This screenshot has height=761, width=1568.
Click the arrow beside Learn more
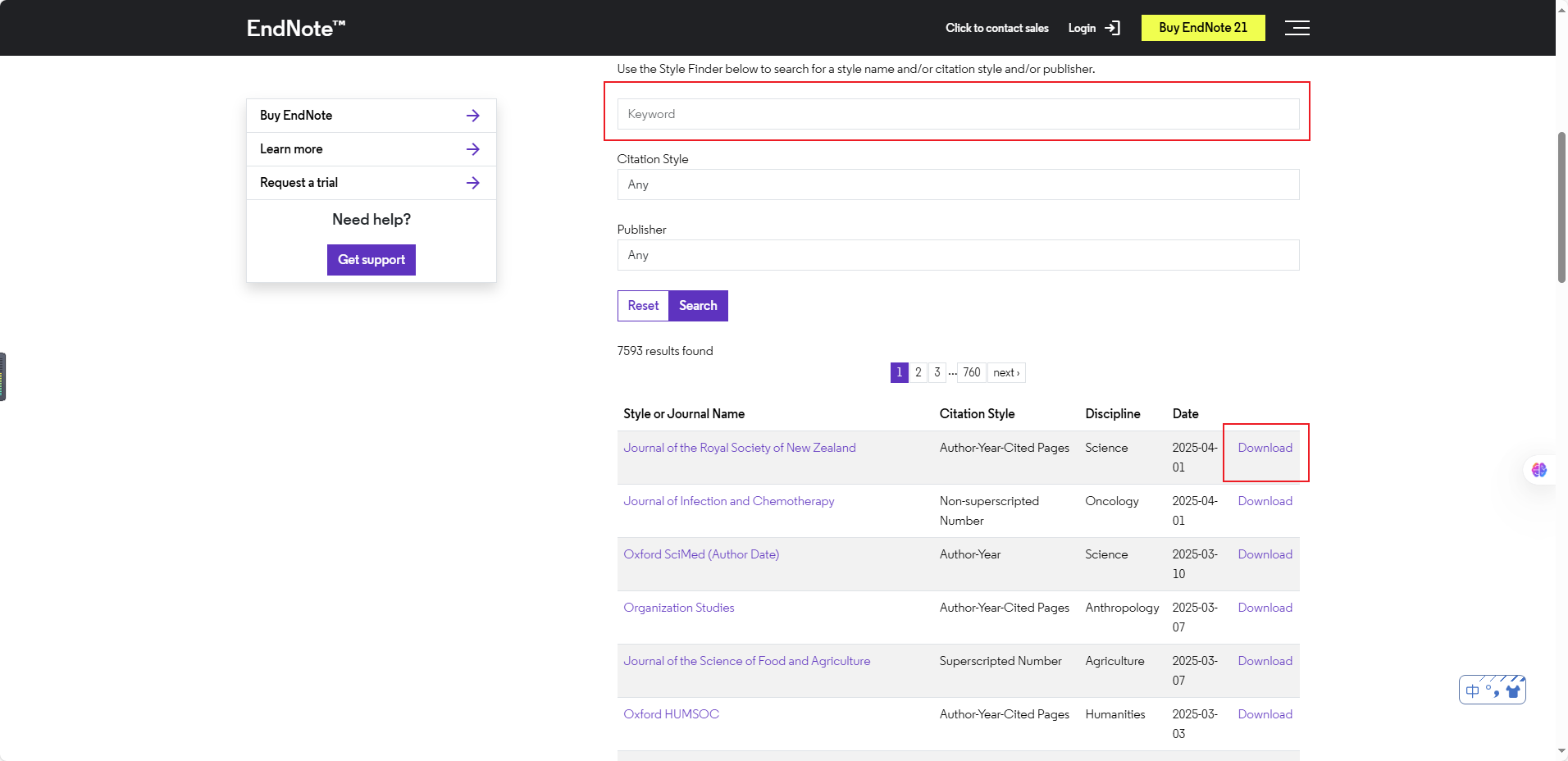click(473, 149)
